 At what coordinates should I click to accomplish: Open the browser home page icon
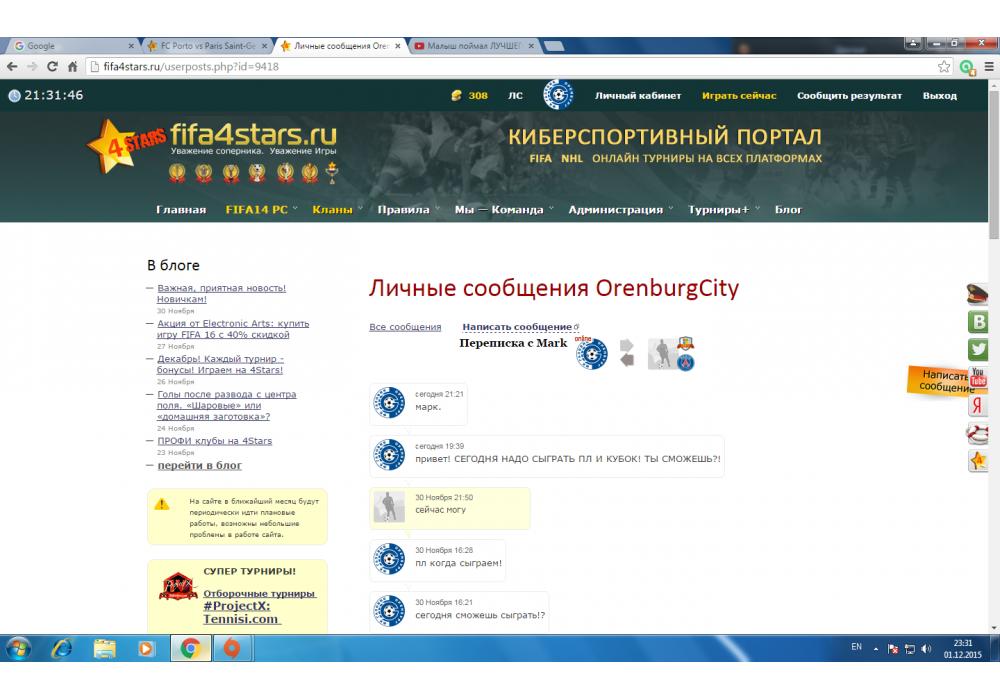coord(73,66)
